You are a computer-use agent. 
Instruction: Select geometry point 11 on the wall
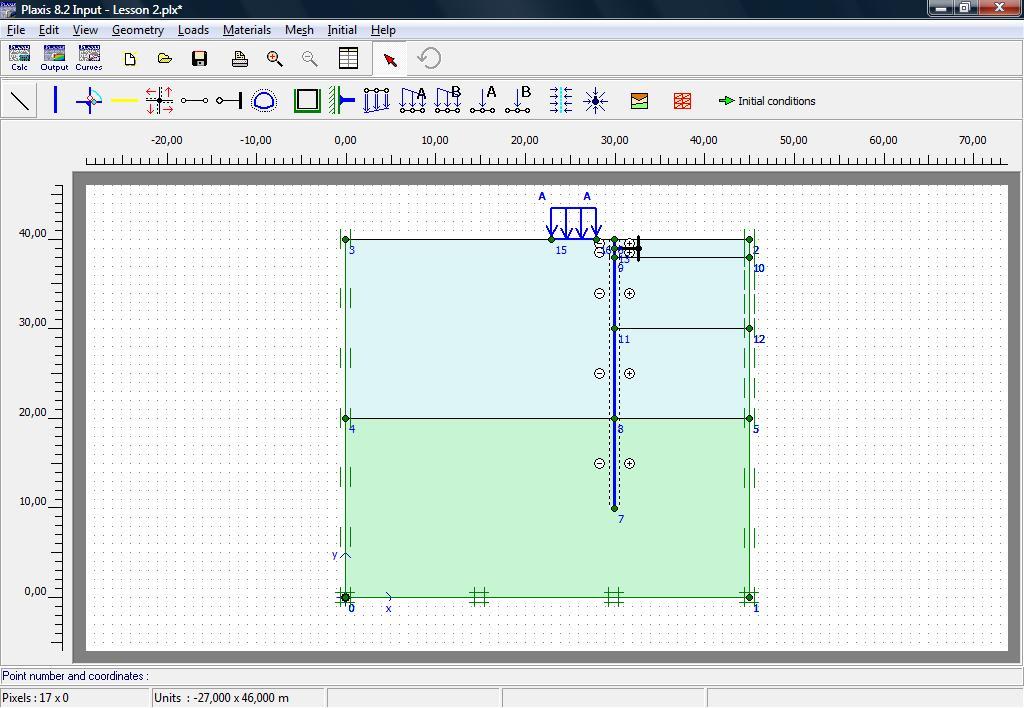pos(615,329)
